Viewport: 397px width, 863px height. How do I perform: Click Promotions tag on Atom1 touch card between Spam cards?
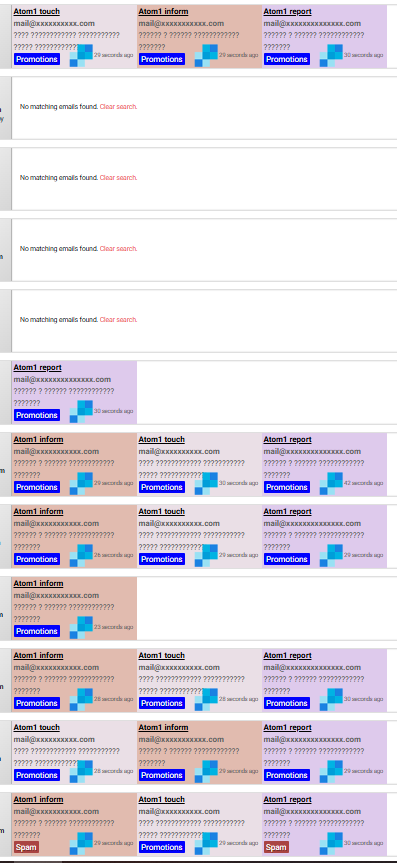(x=162, y=847)
